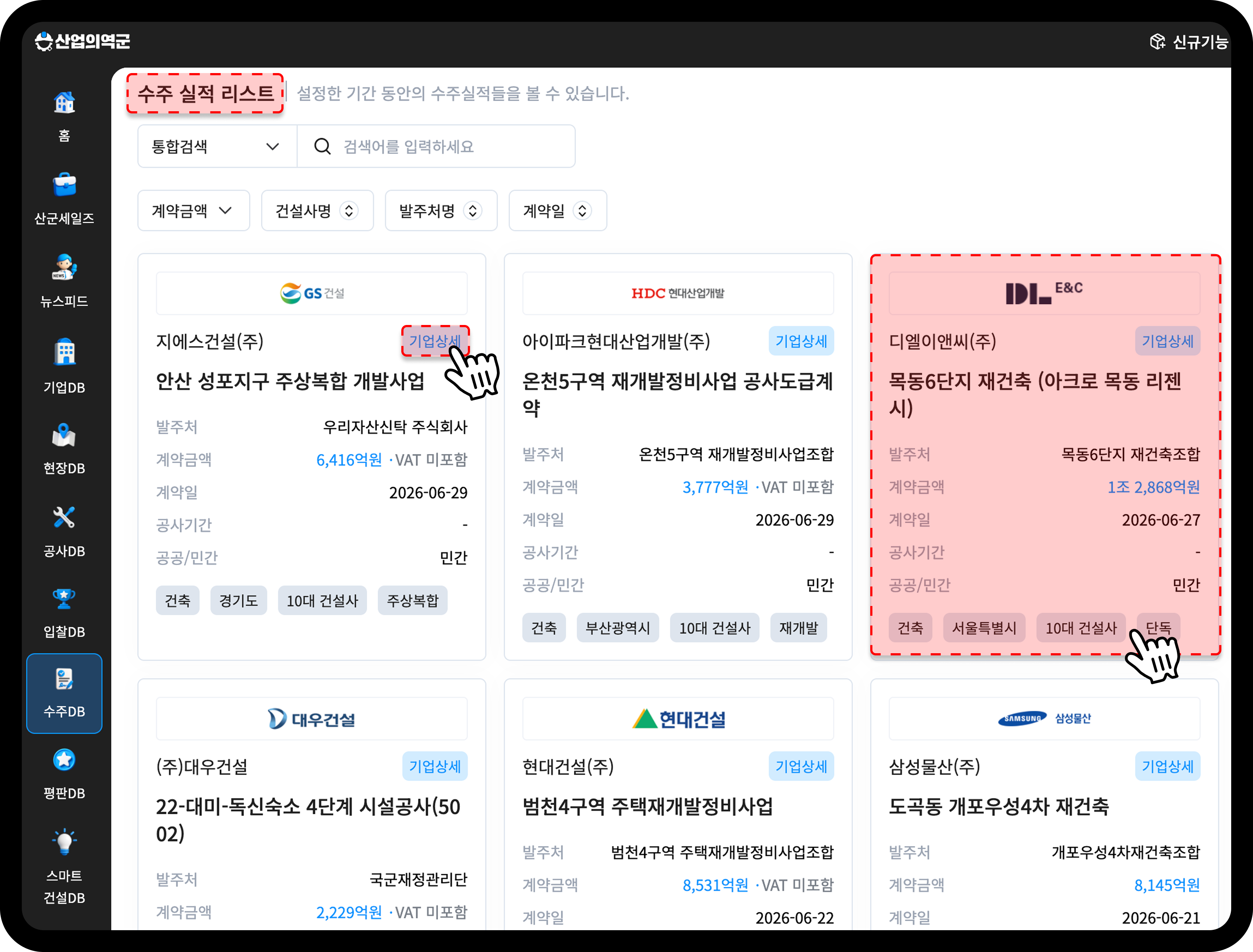This screenshot has width=1253, height=952.
Task: Click 개포우성4차재건축조합 client name
Action: [x=1126, y=852]
